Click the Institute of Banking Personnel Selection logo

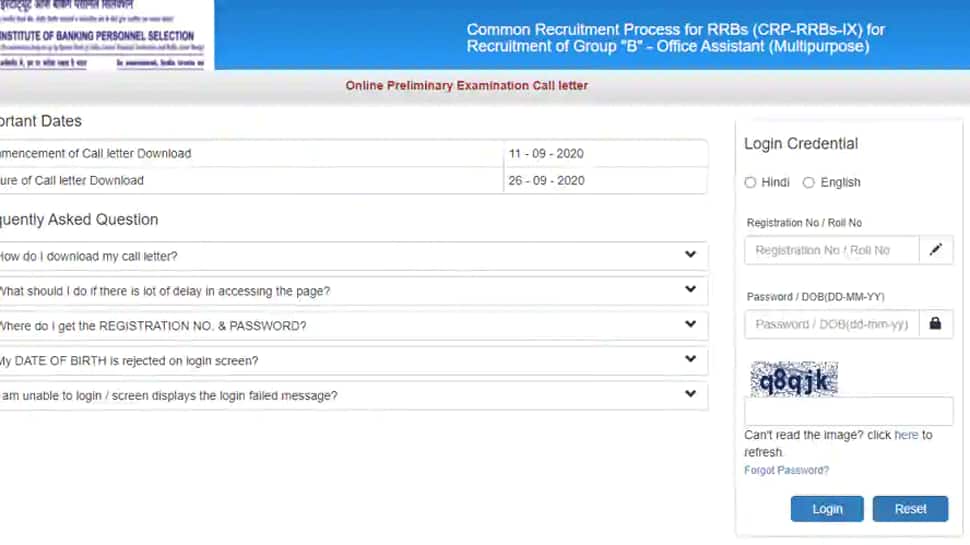tap(106, 35)
